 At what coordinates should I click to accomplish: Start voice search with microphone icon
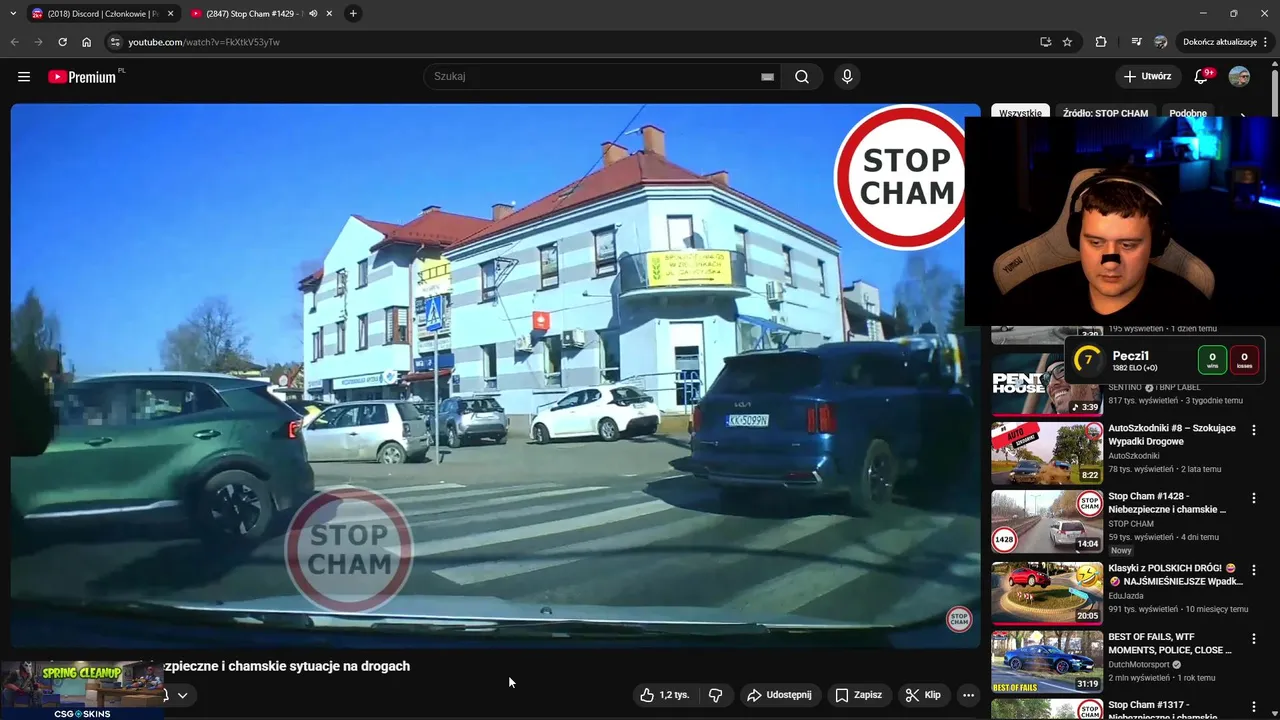point(848,76)
